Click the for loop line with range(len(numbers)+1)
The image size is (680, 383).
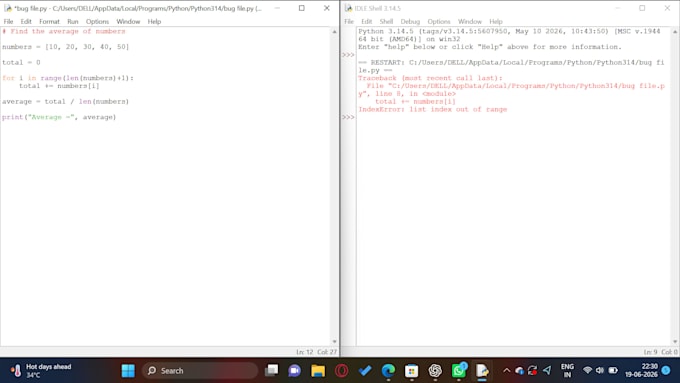(68, 78)
